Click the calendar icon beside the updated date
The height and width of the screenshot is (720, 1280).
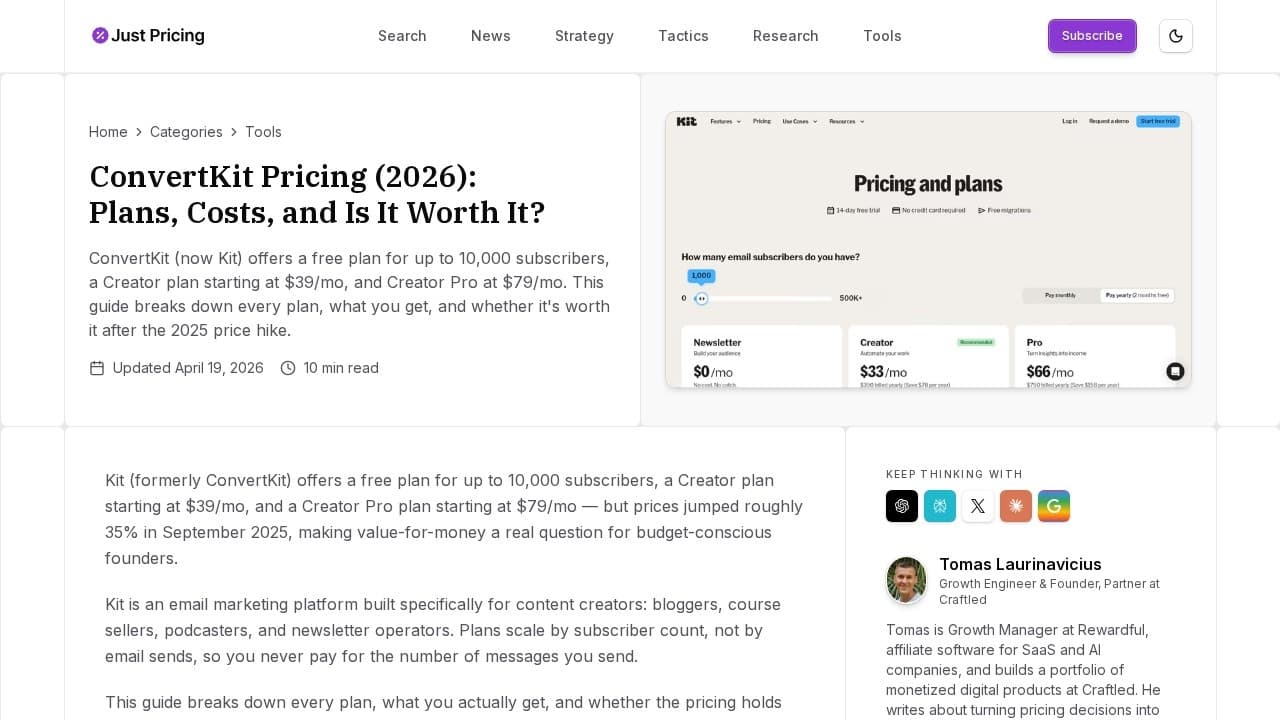pos(97,368)
